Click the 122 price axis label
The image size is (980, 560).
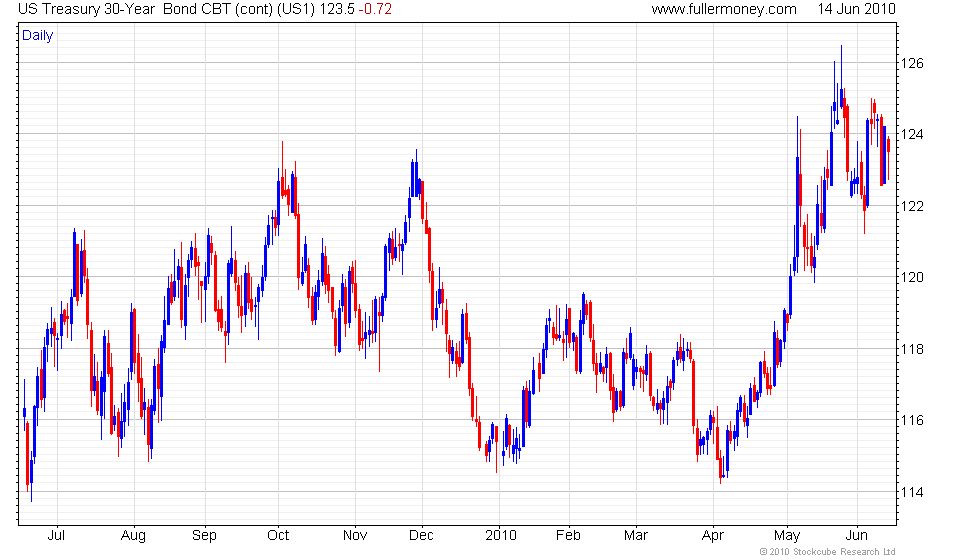[x=911, y=206]
